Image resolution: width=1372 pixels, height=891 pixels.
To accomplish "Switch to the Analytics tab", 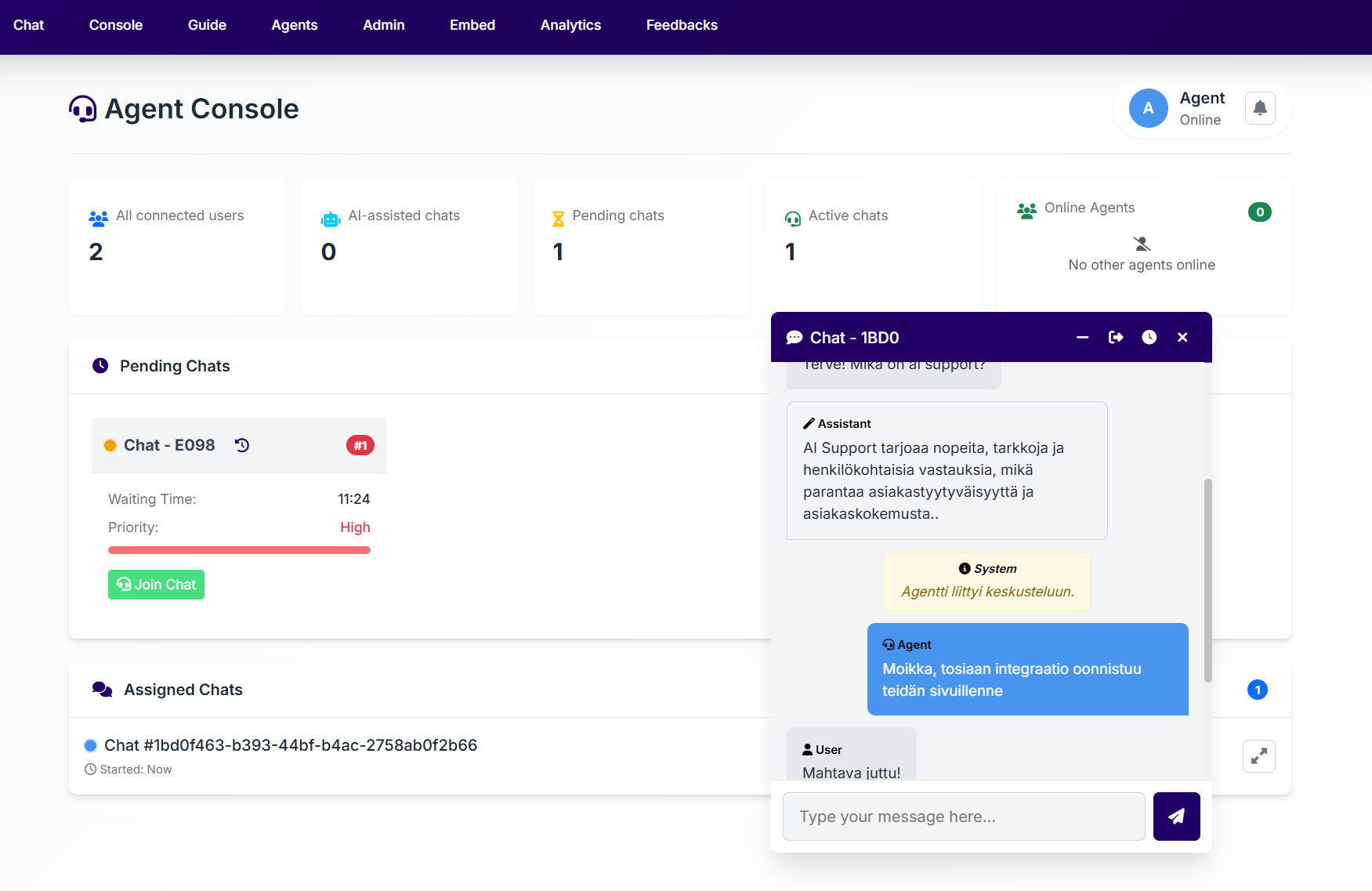I will [x=570, y=25].
